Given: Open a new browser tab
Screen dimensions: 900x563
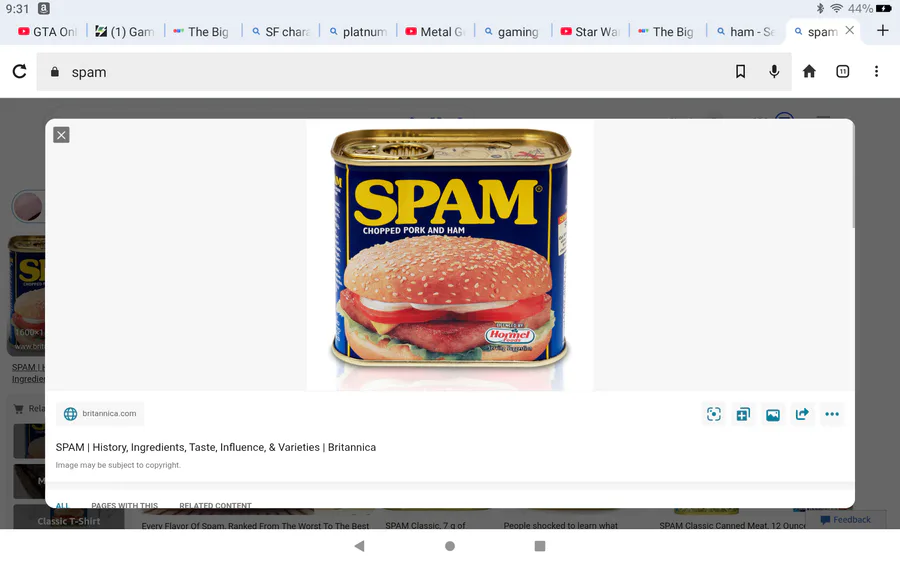Looking at the screenshot, I should [883, 30].
